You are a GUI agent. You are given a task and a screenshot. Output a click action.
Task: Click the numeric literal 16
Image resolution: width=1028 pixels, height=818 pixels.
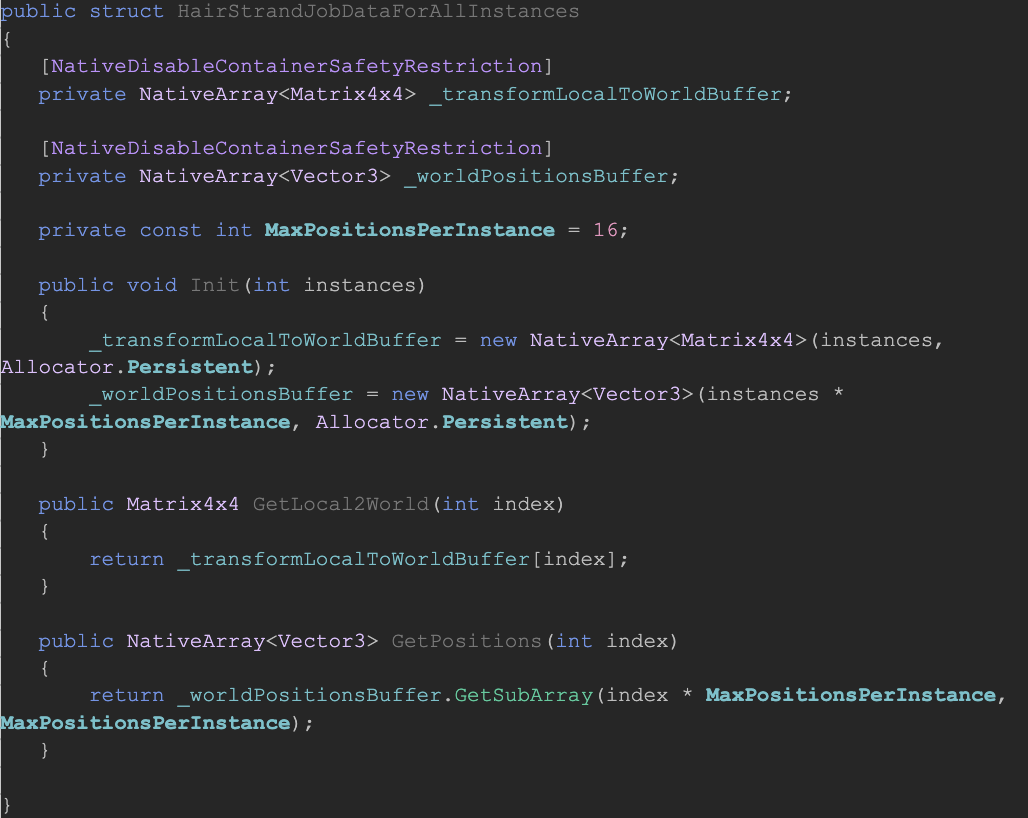605,230
